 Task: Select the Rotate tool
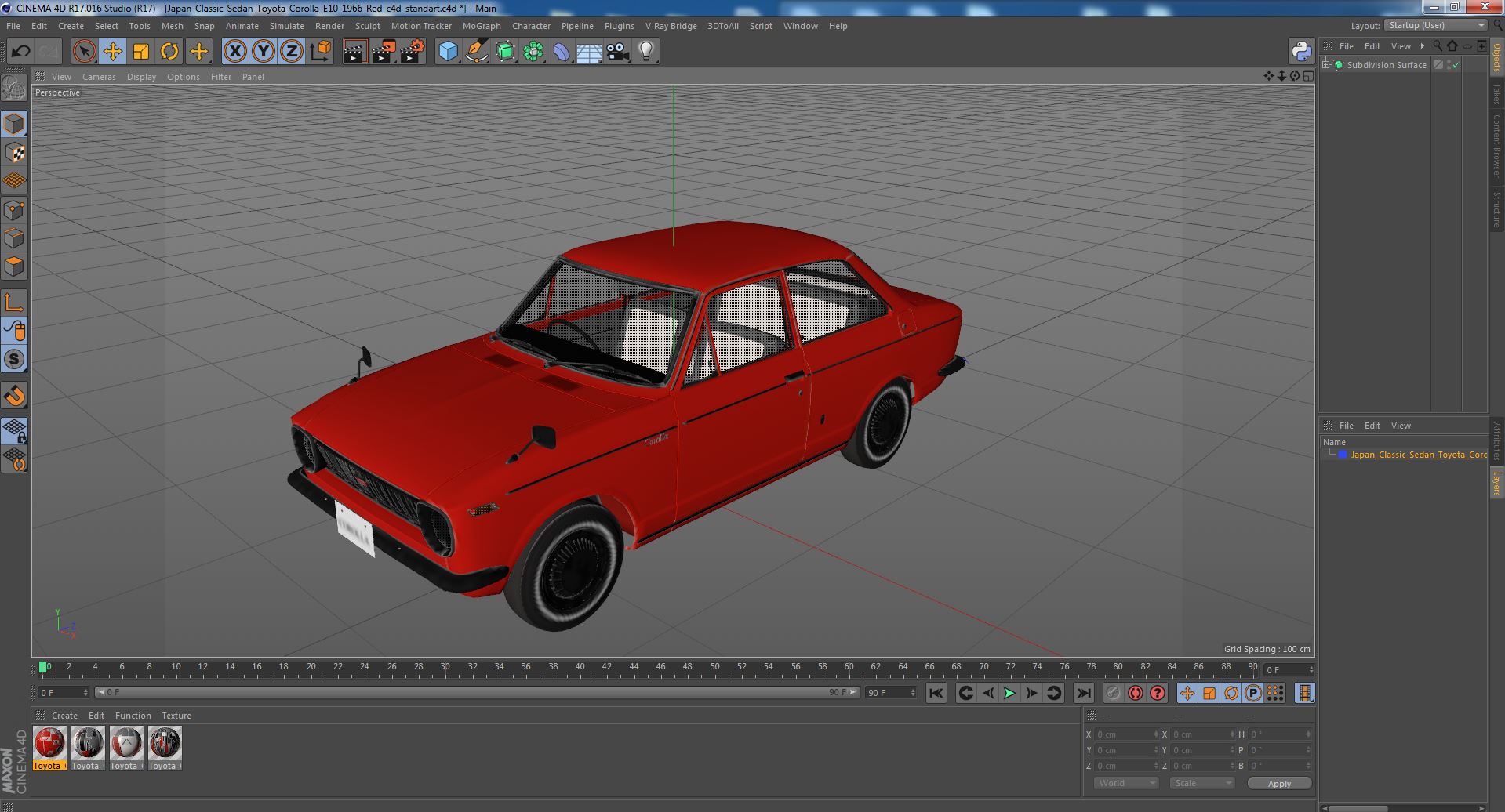[169, 52]
